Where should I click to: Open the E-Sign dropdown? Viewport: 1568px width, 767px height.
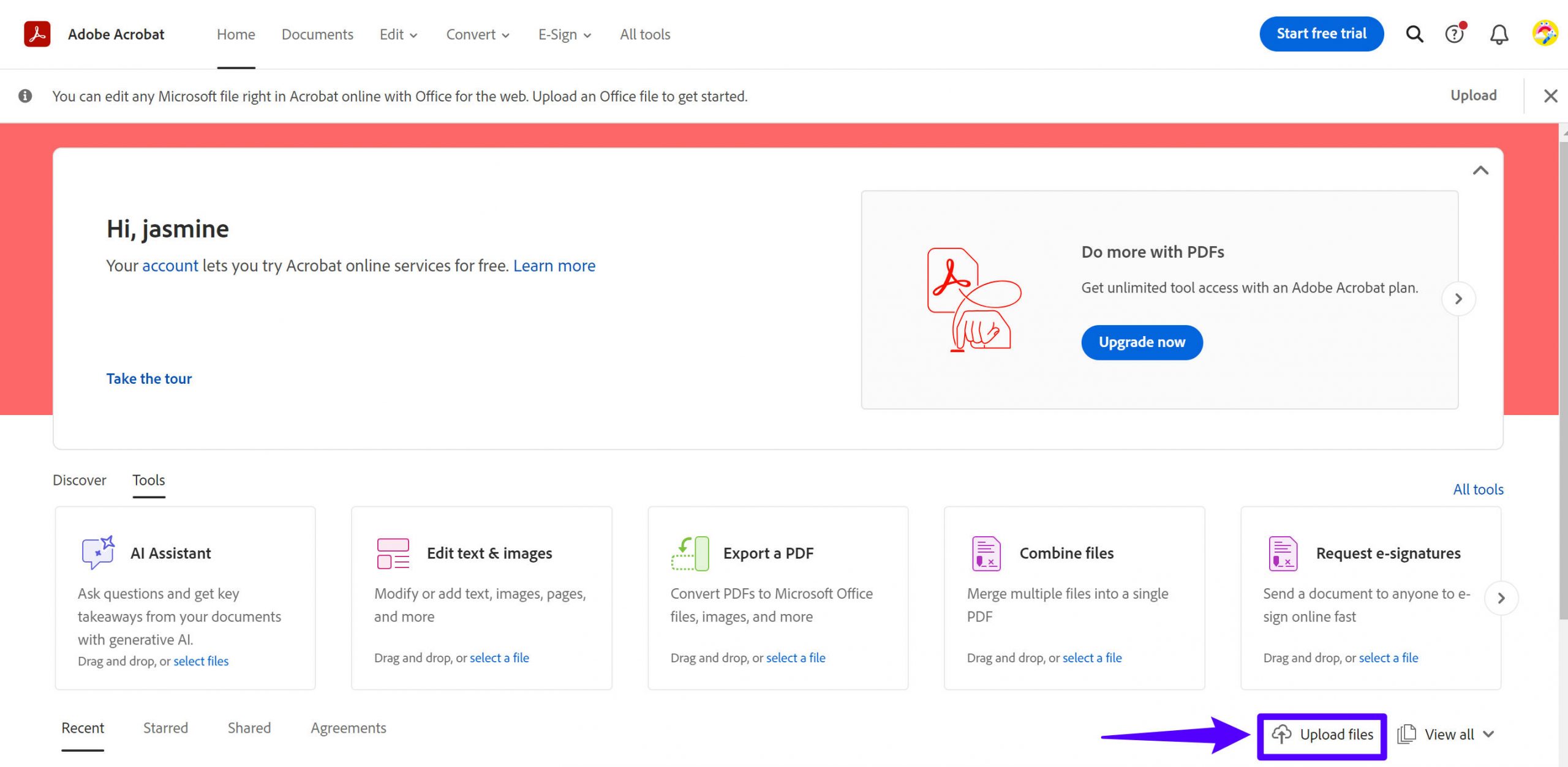563,34
